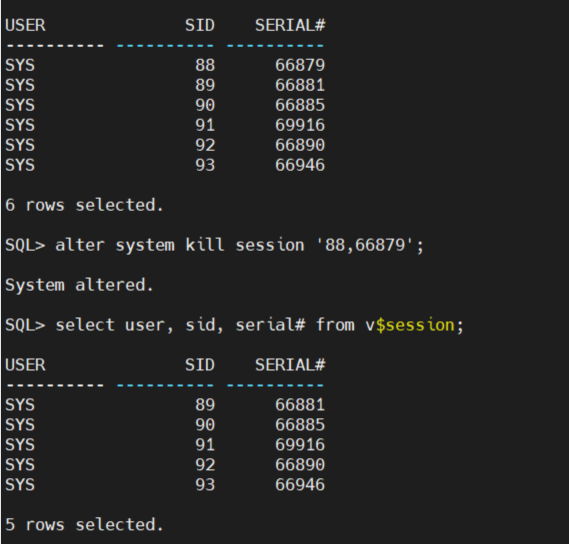Click the '88,66879' quoted session string
This screenshot has height=544, width=569.
point(365,245)
